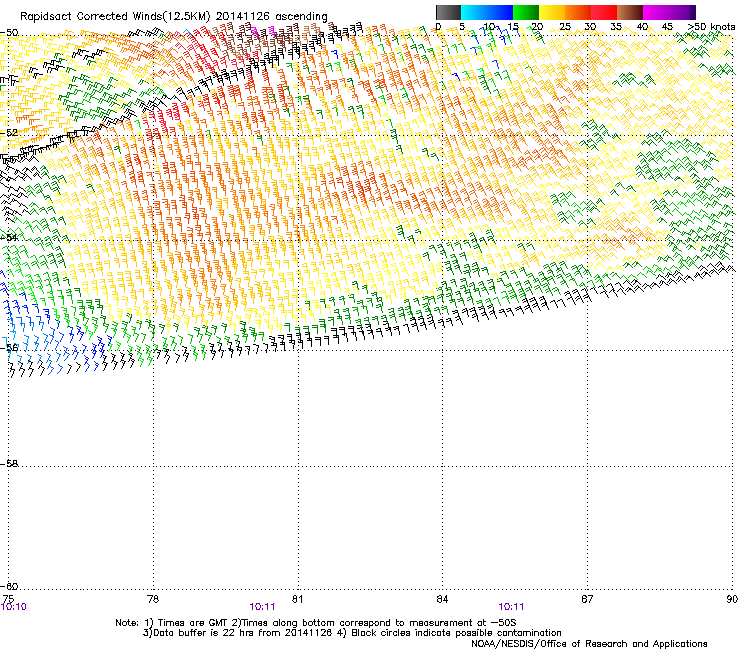Click the '-60' latitude axis label
Image resolution: width=740 pixels, height=650 pixels.
[x=9, y=586]
